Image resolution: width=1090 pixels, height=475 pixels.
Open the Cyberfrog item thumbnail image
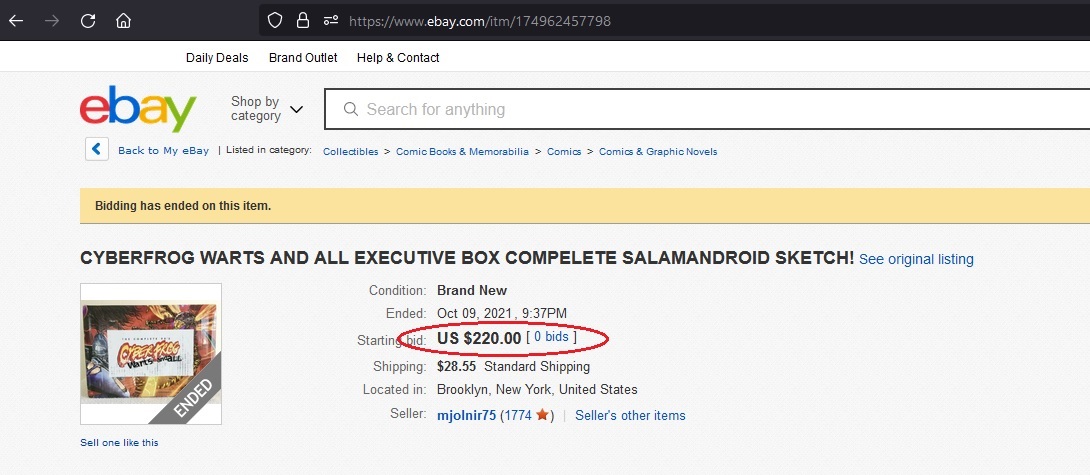point(151,354)
